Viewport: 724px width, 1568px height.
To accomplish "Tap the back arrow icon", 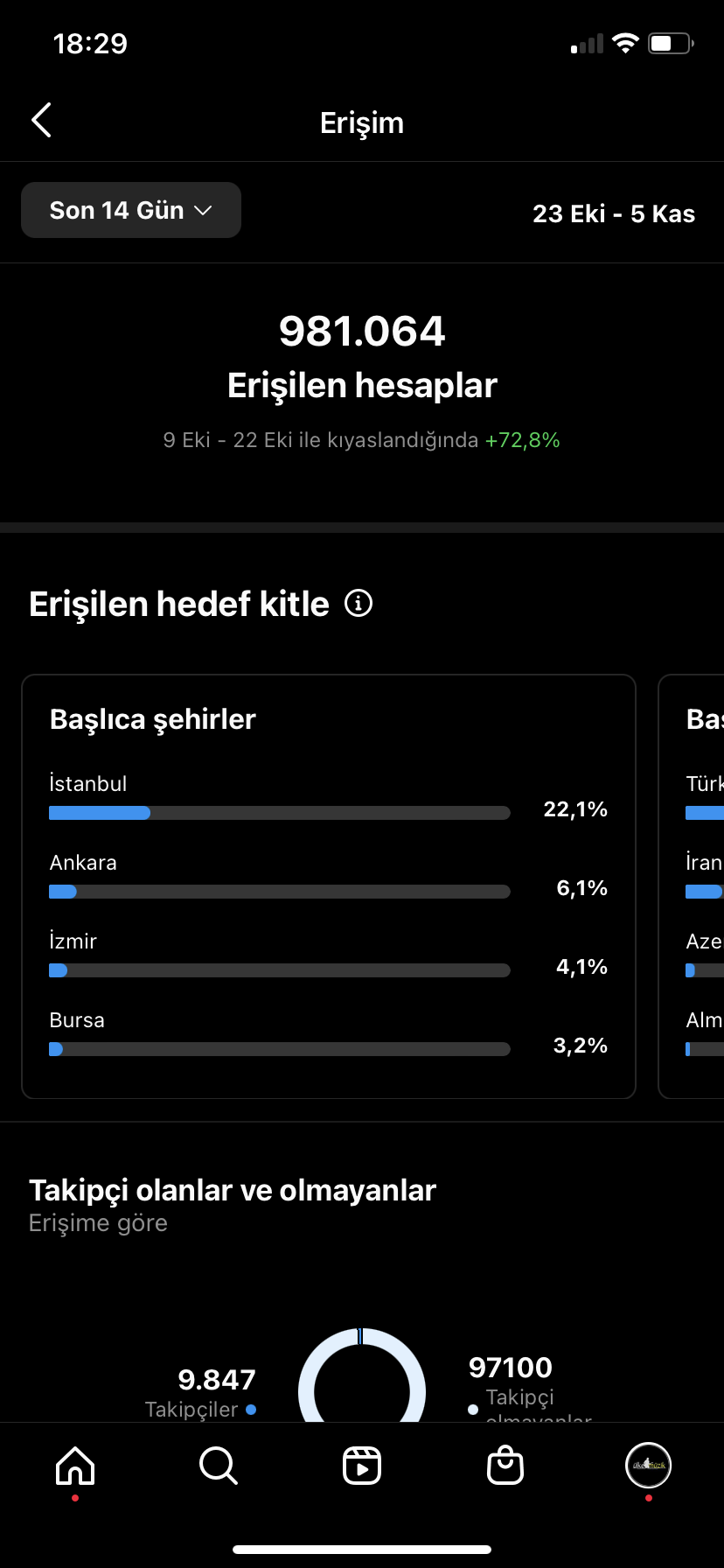I will click(x=41, y=121).
